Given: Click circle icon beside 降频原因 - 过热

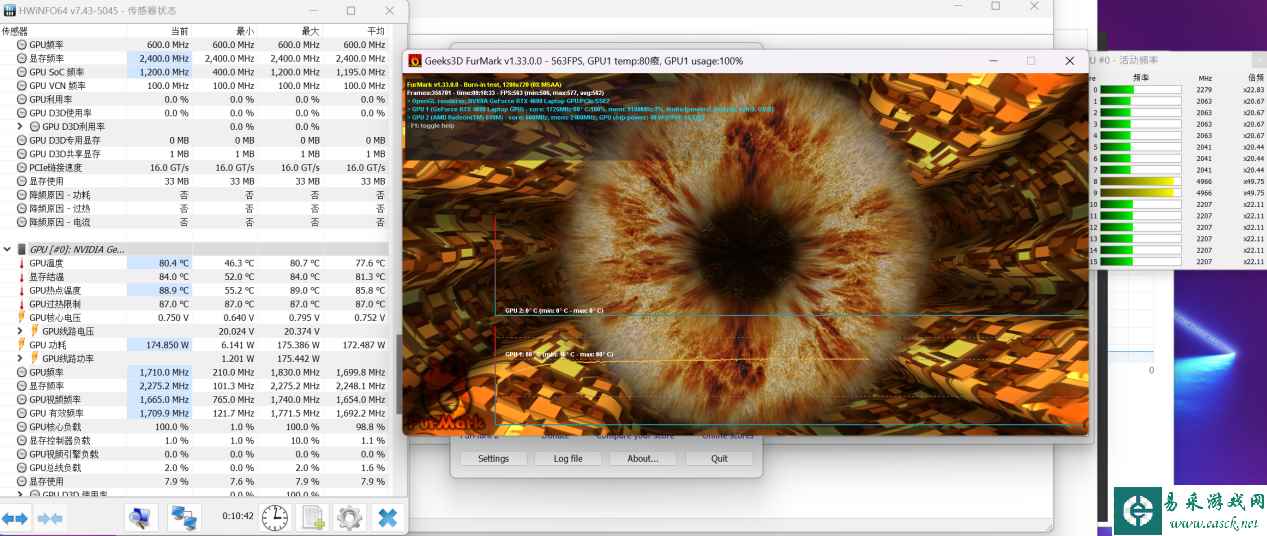Looking at the screenshot, I should coord(21,209).
